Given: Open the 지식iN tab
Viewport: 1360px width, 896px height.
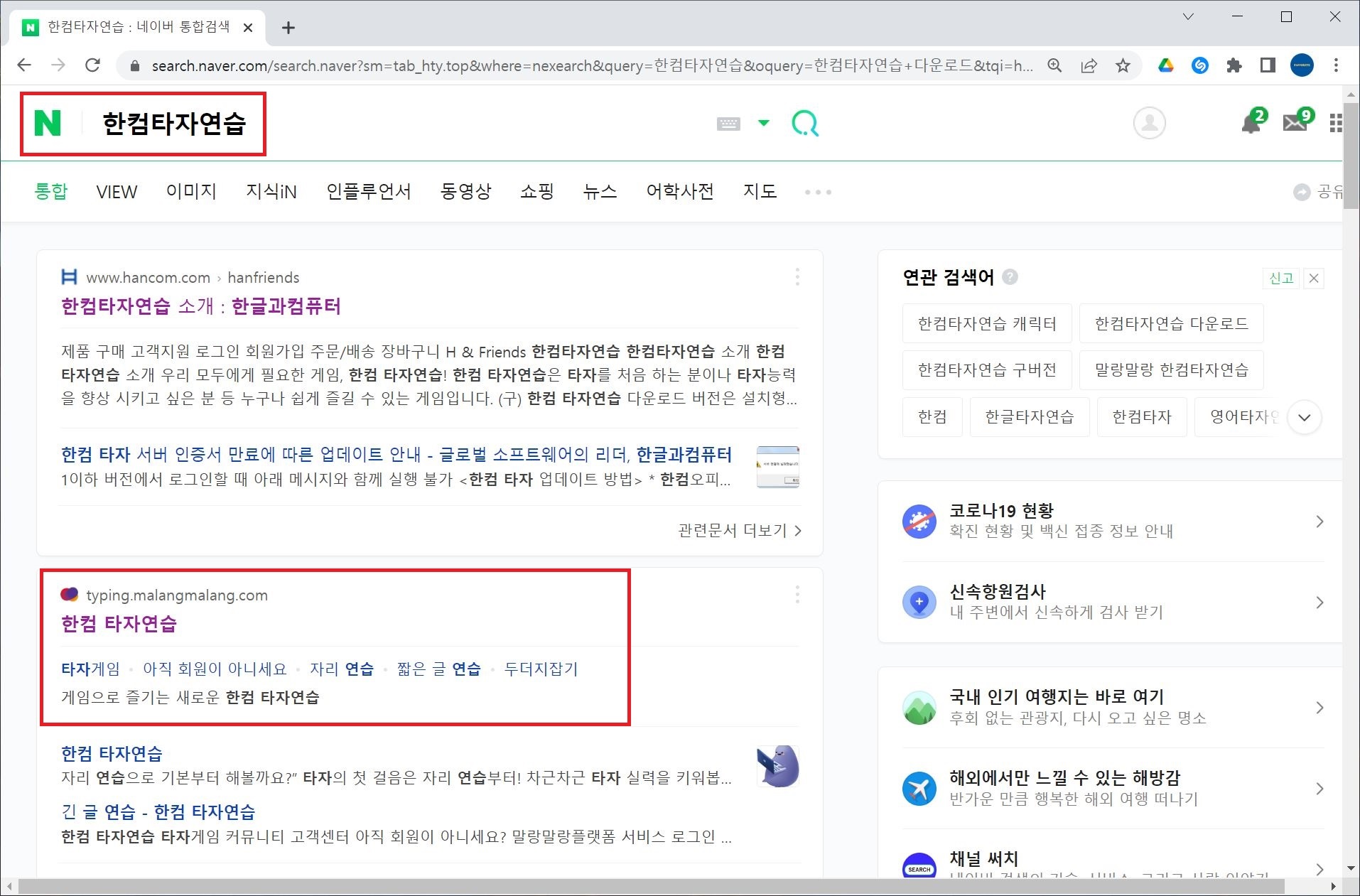Looking at the screenshot, I should tap(271, 191).
